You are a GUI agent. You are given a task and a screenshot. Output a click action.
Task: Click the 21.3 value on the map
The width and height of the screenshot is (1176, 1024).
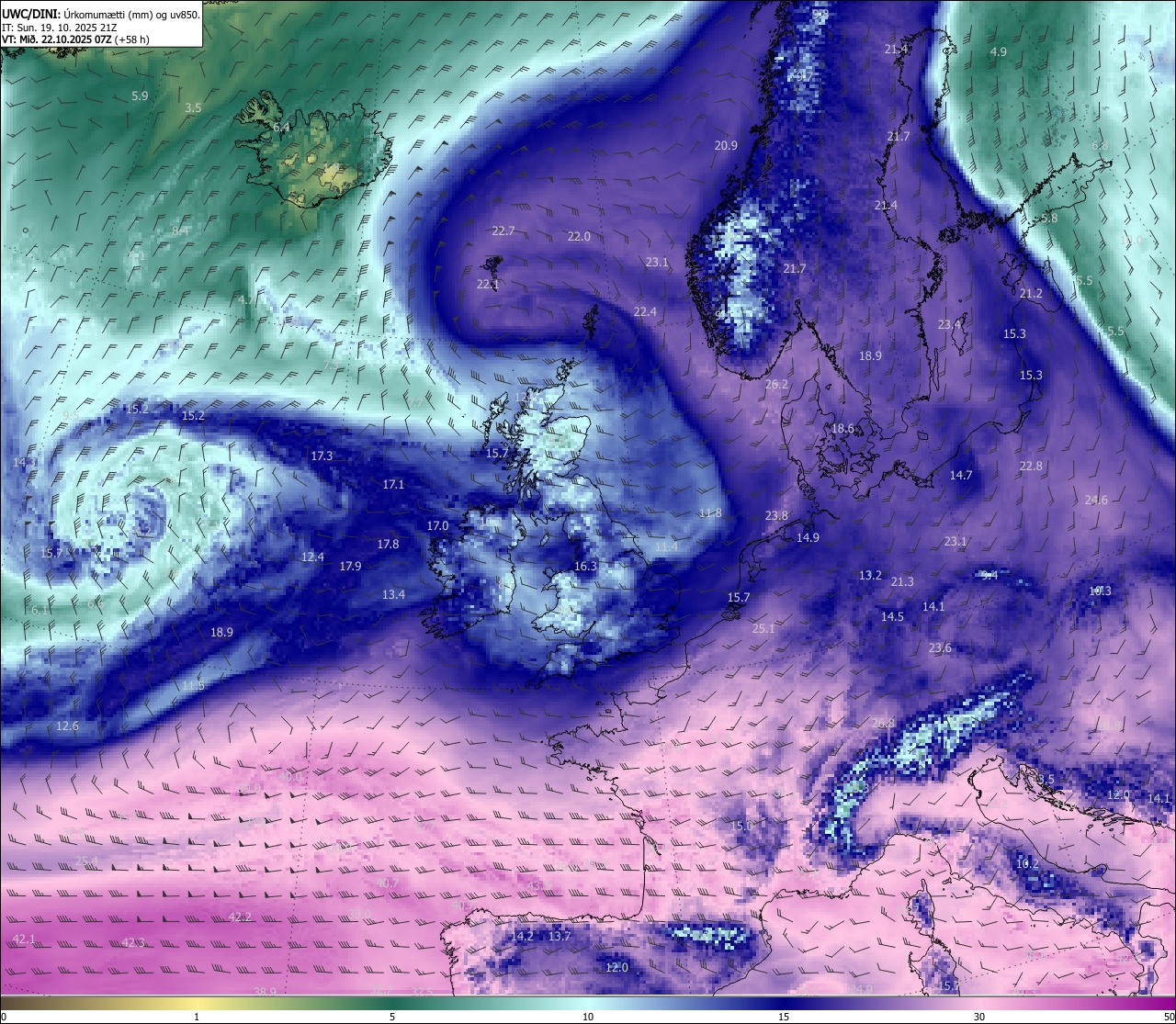[x=902, y=581]
